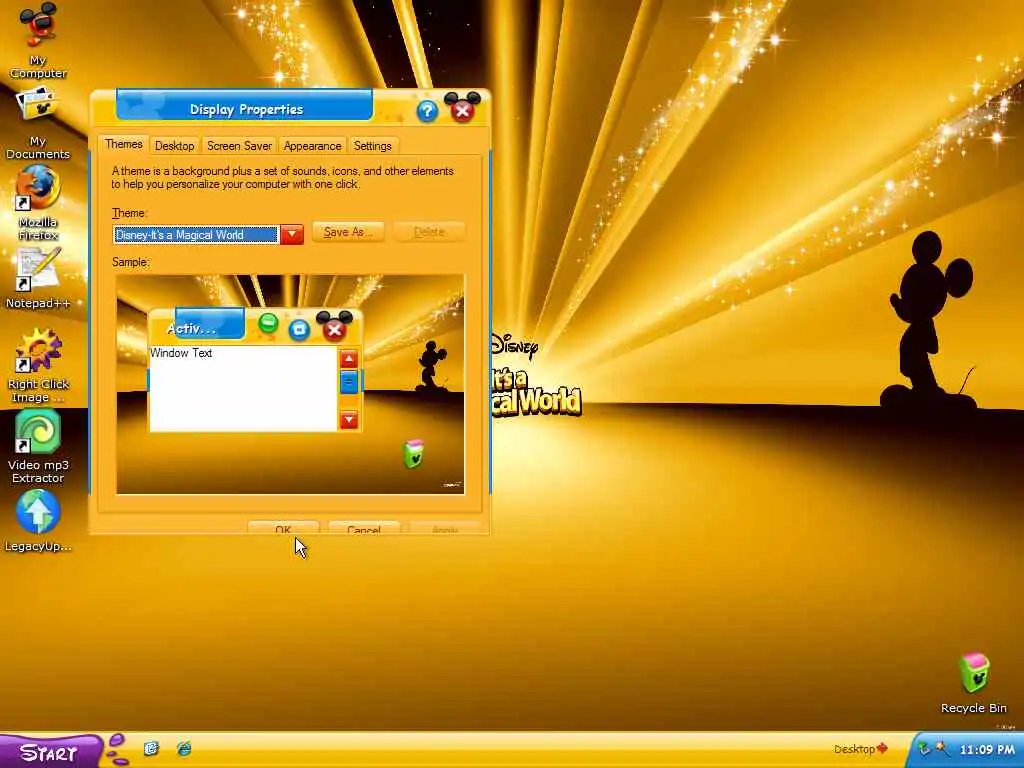The width and height of the screenshot is (1024, 768).
Task: Click the 11:09 PM clock
Action: (x=987, y=750)
